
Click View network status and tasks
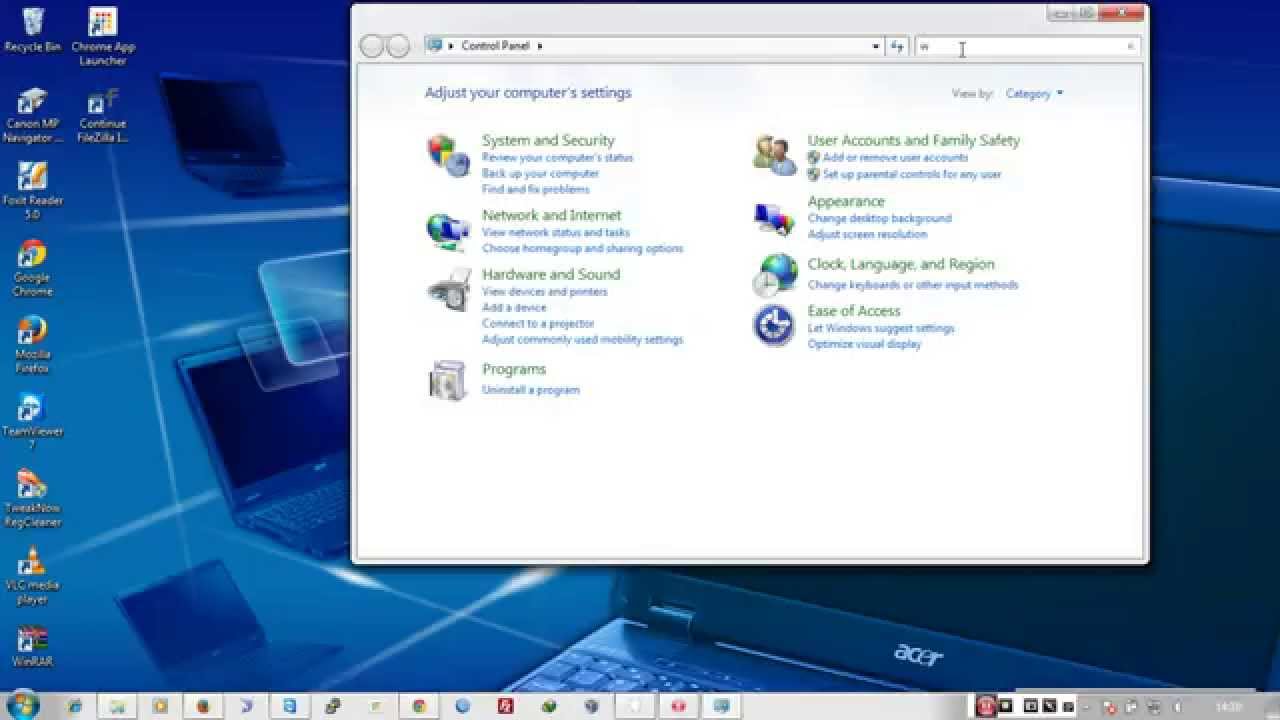pos(556,232)
